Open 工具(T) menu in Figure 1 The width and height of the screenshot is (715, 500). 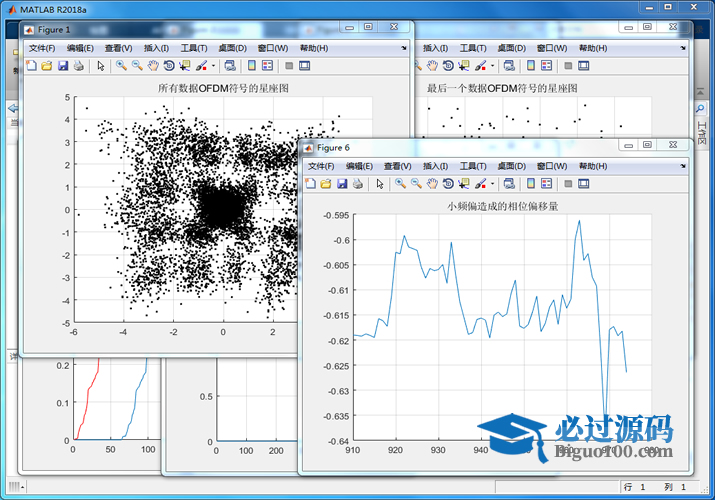[194, 48]
